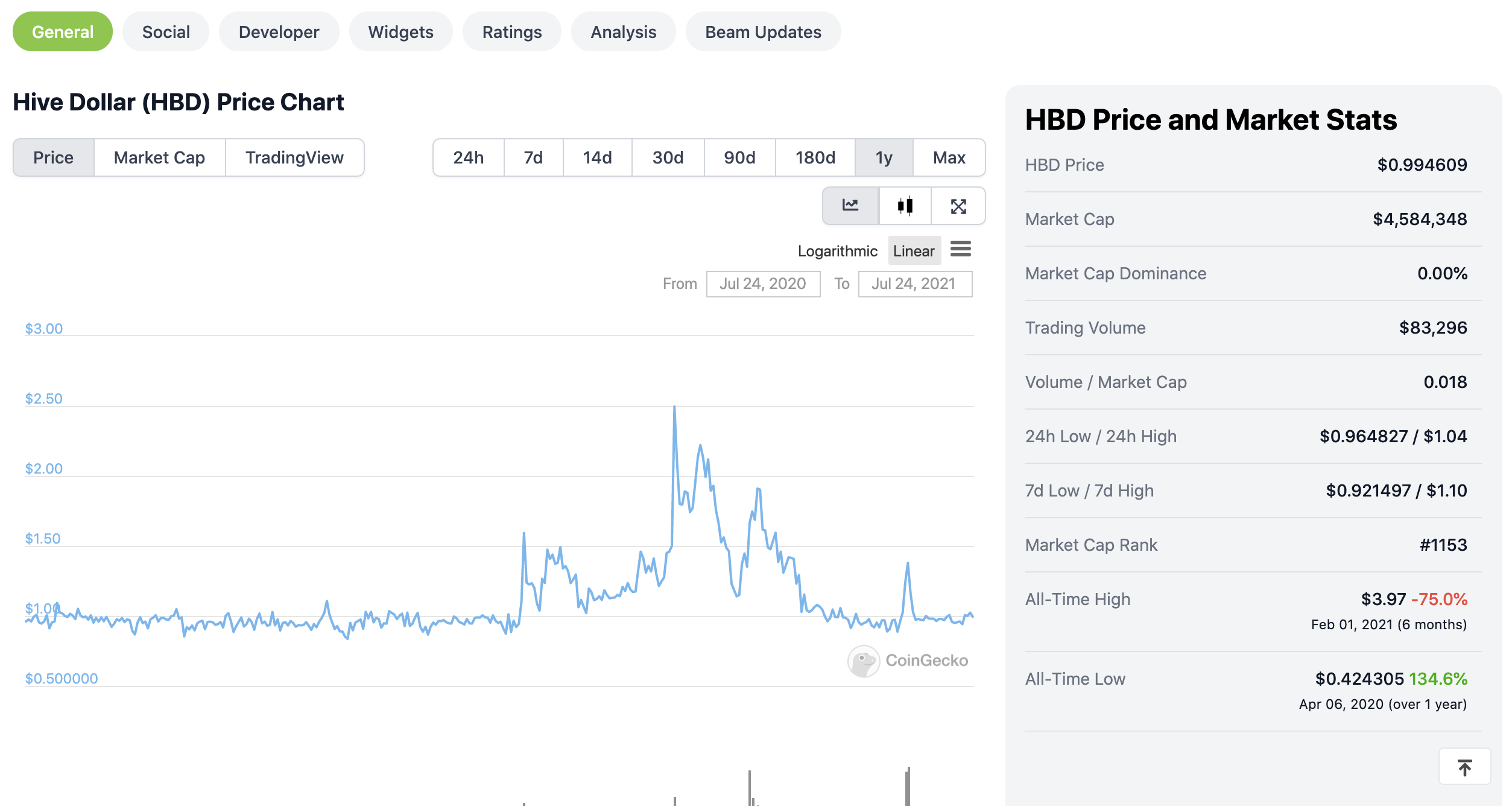
Task: Choose the 14d time range
Action: (x=598, y=157)
